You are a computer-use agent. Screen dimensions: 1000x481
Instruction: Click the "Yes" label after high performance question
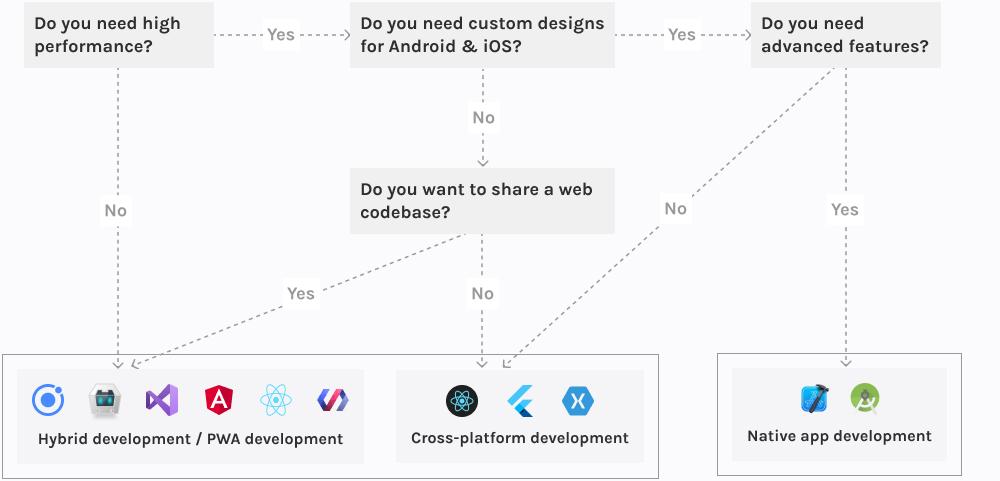(281, 35)
